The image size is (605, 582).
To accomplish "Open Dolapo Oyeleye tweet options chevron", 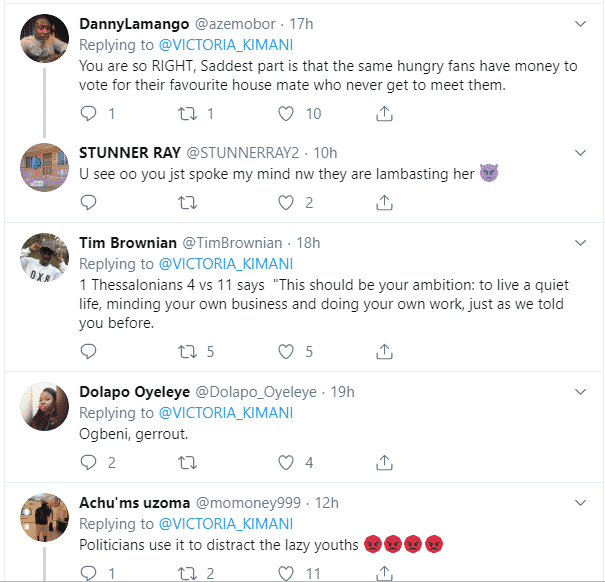I will [580, 391].
